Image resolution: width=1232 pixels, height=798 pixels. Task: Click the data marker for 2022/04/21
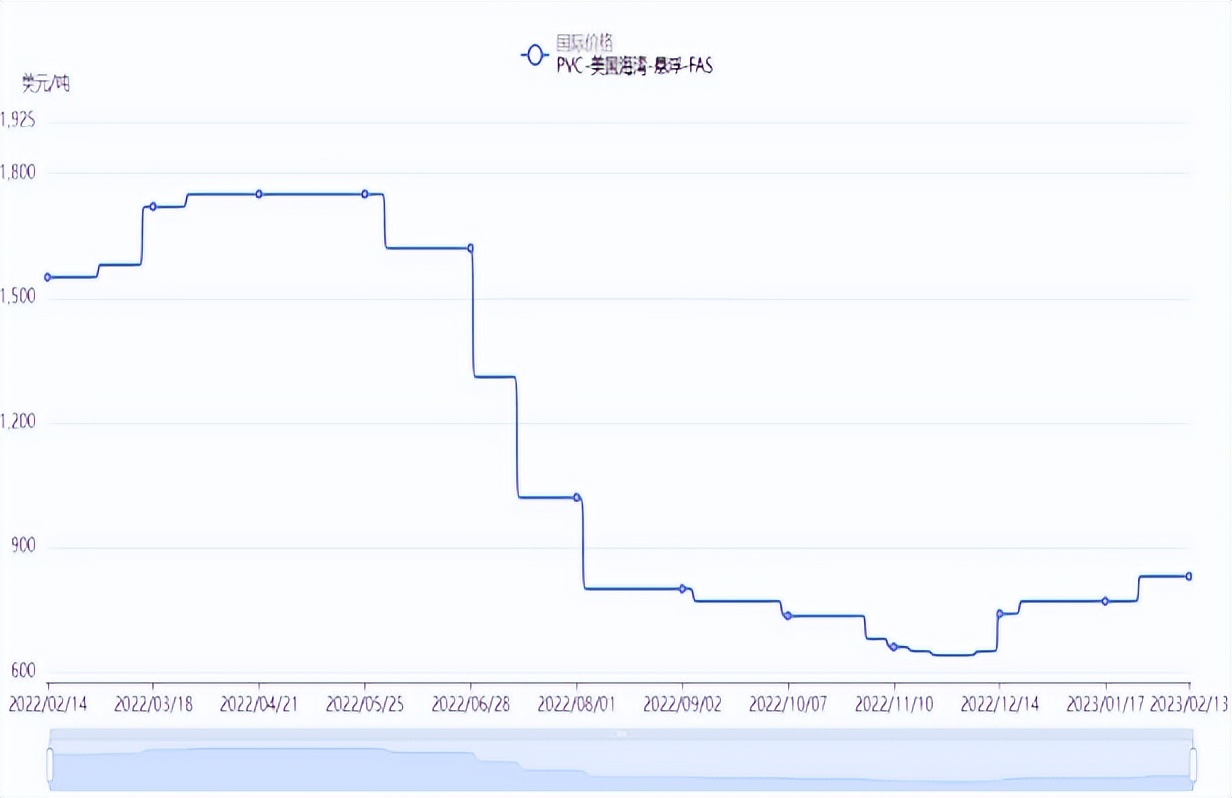point(259,194)
